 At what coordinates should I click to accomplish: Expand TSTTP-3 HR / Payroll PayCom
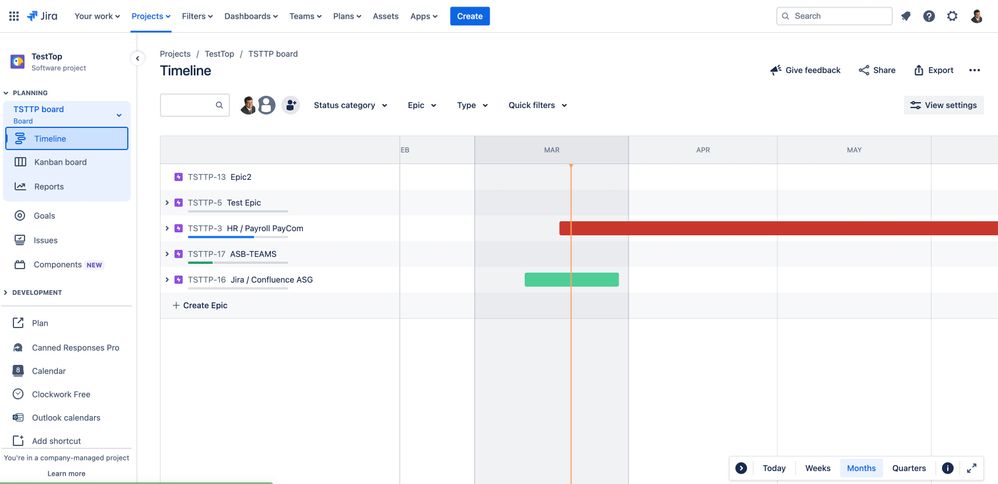pos(167,228)
